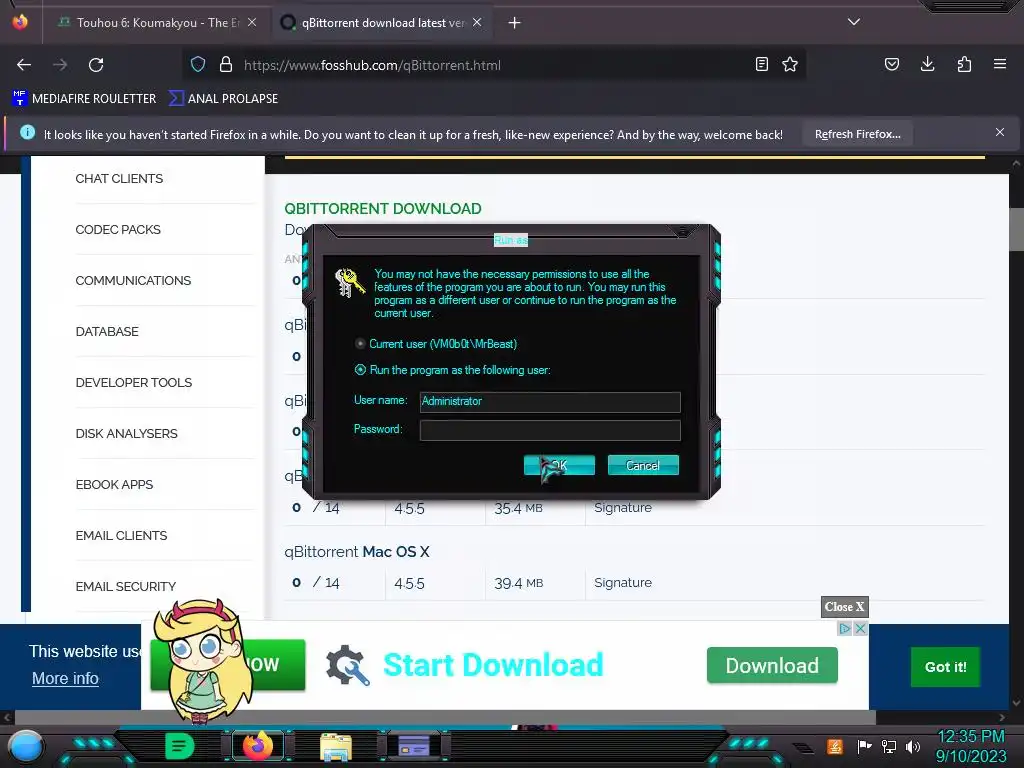Image resolution: width=1024 pixels, height=768 pixels.
Task: Close the Touhou 6 Koumakyou tab
Action: [252, 22]
